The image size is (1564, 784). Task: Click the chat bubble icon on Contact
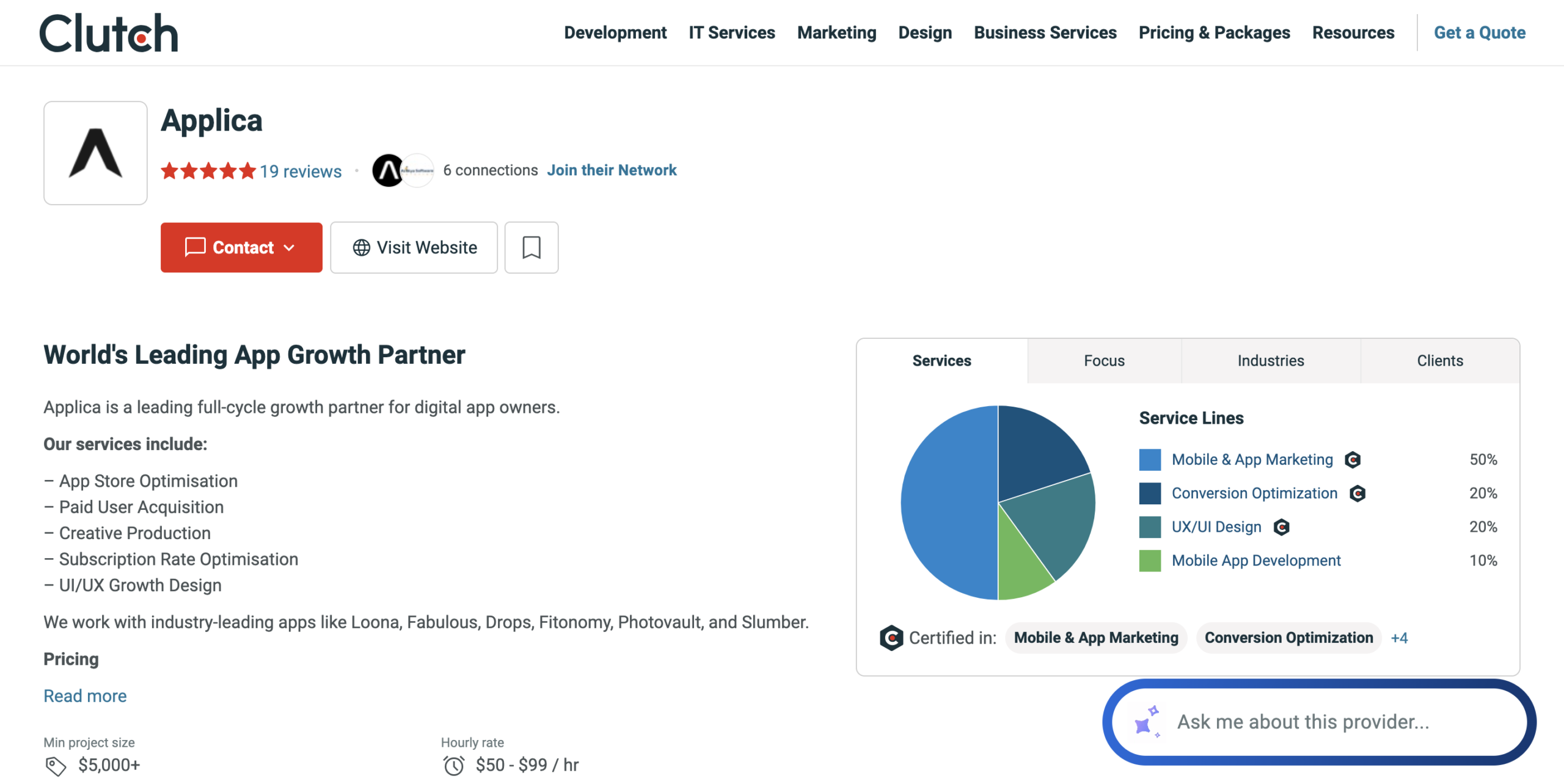coord(195,247)
